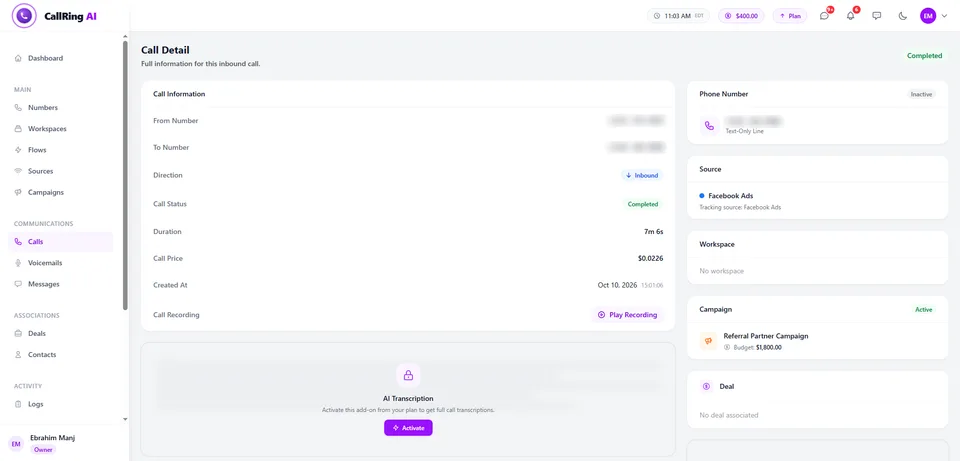The height and width of the screenshot is (461, 960).
Task: Click the Campaigns megaphone icon
Action: pyautogui.click(x=18, y=192)
